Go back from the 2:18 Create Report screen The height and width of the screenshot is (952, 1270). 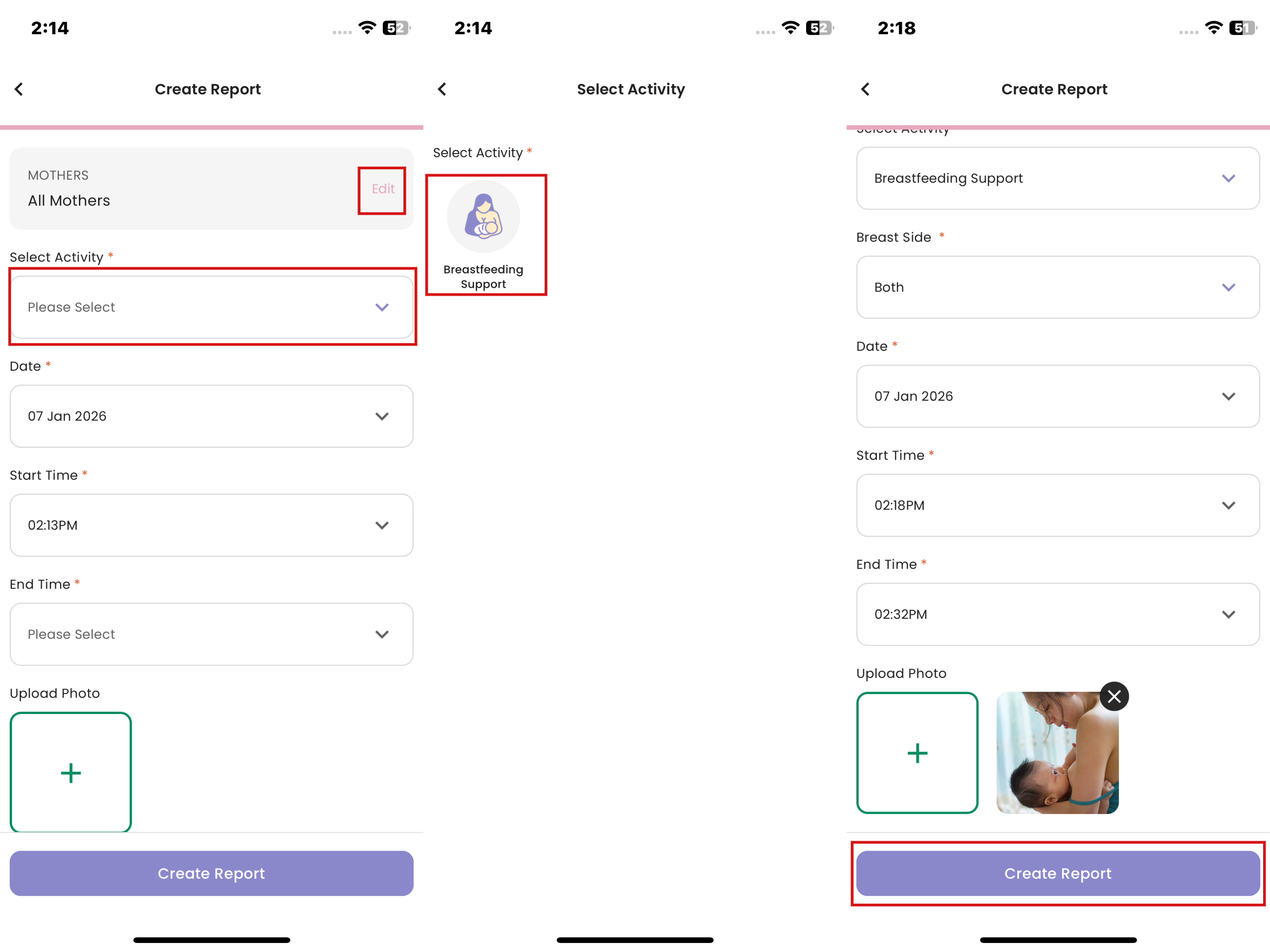tap(865, 89)
